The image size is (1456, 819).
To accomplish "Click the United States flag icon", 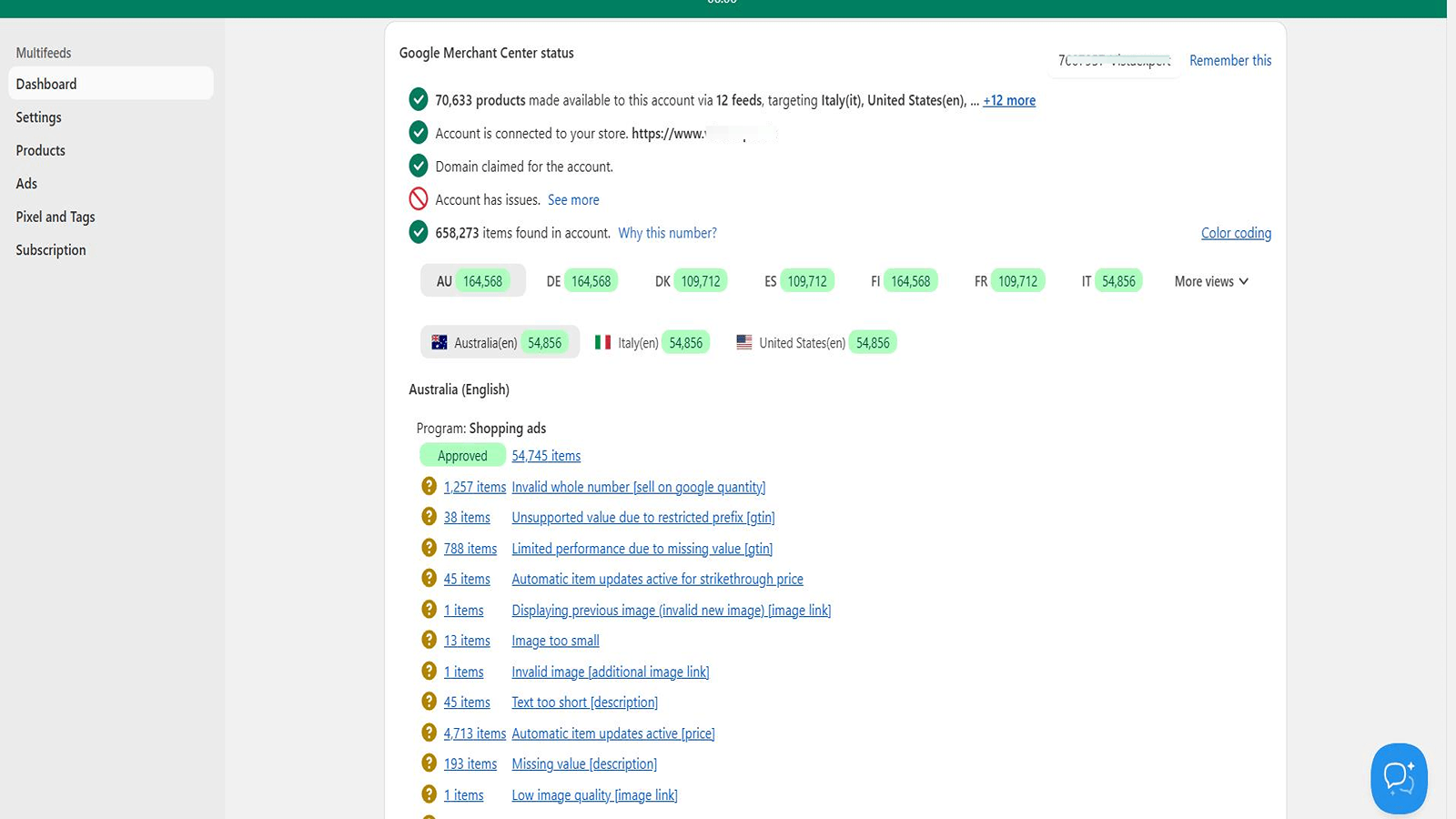I will (744, 342).
